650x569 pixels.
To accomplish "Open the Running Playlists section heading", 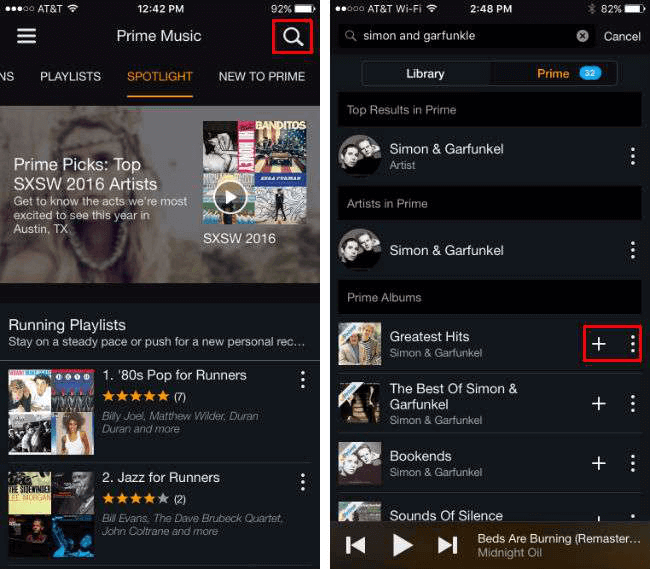I will pyautogui.click(x=67, y=325).
